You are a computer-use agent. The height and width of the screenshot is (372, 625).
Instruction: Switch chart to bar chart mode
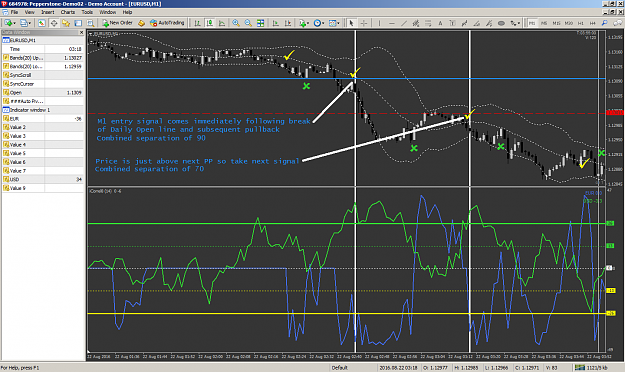point(197,23)
